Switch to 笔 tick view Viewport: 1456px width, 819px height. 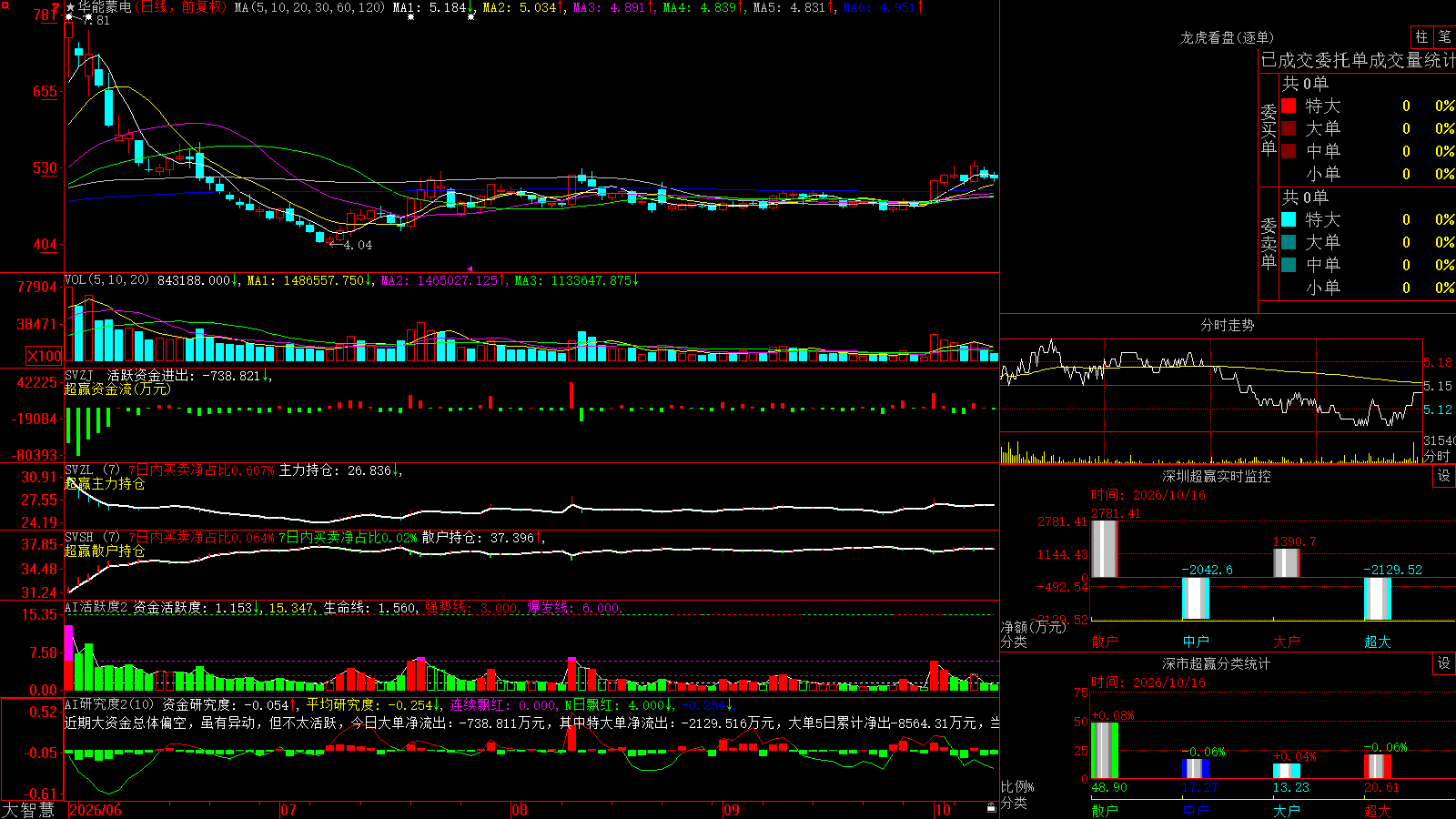[1445, 36]
